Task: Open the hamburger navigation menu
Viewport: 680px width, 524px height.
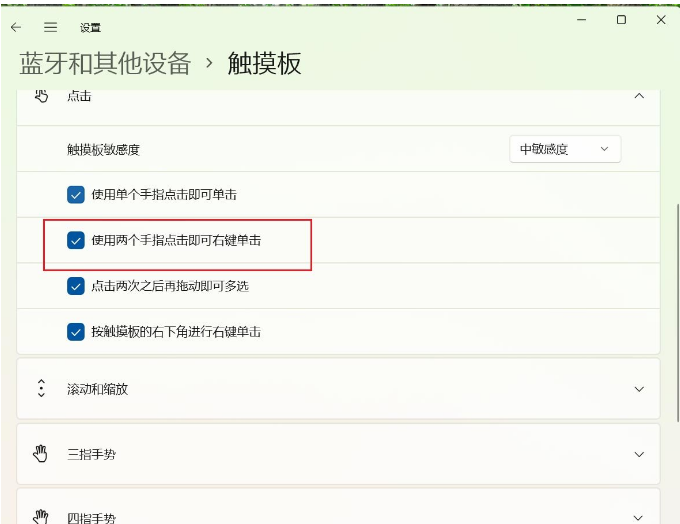Action: point(50,27)
